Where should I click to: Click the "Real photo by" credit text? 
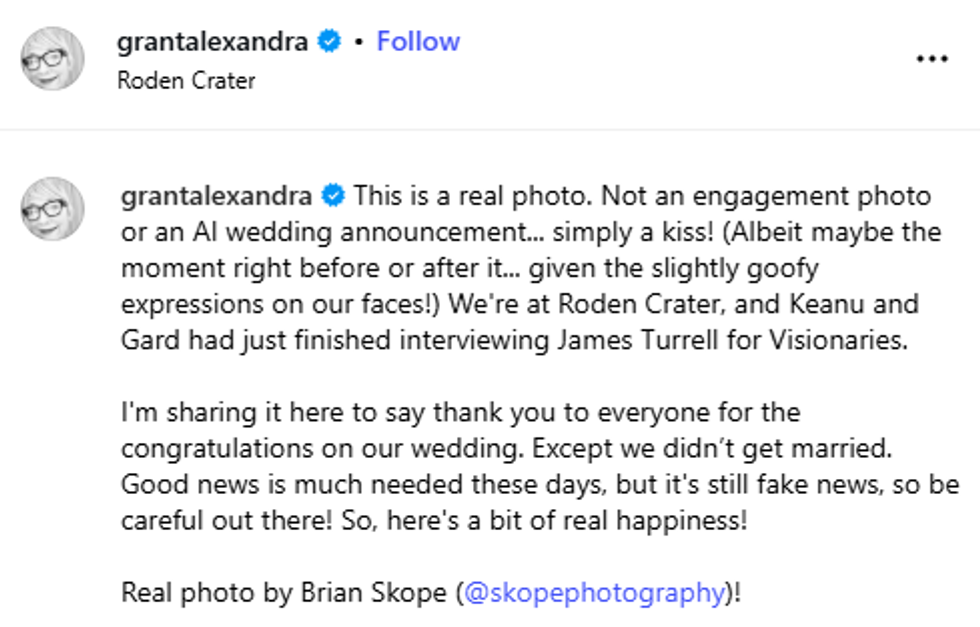coord(208,592)
